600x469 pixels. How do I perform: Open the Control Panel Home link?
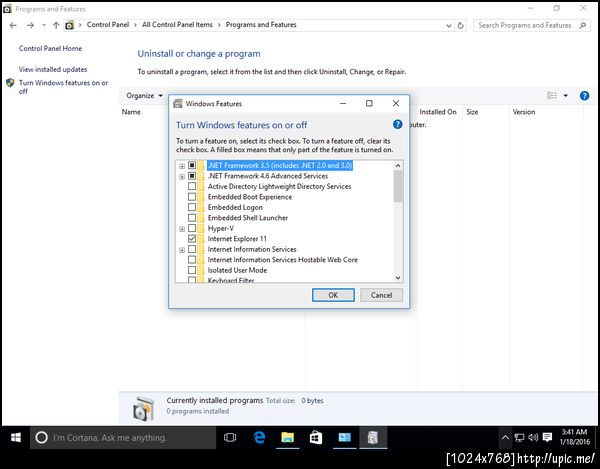(x=50, y=48)
